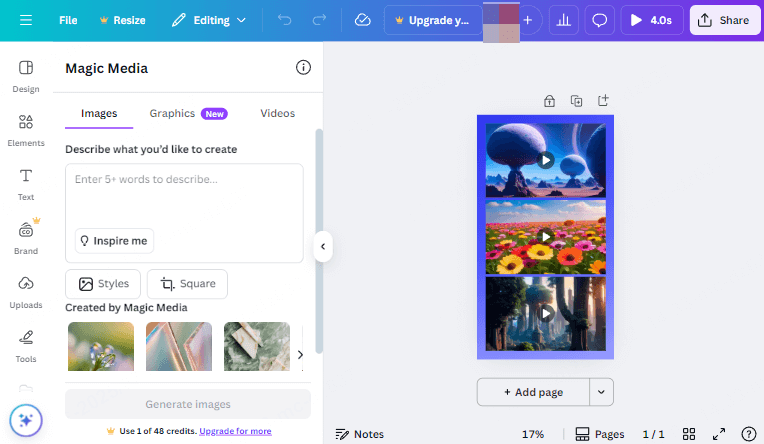Click the Share button
764x444 pixels.
tap(725, 20)
